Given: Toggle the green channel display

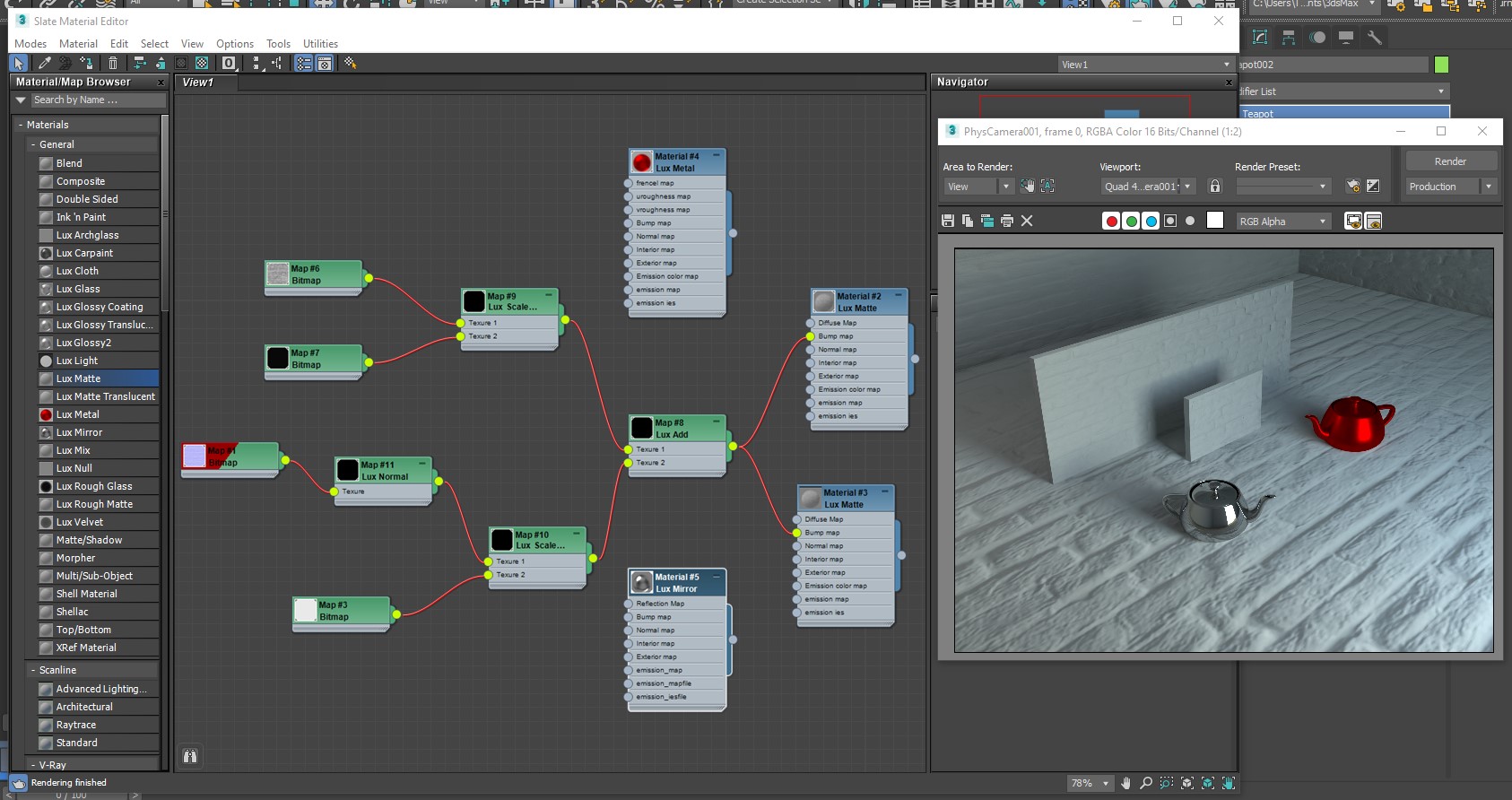Looking at the screenshot, I should (x=1131, y=221).
